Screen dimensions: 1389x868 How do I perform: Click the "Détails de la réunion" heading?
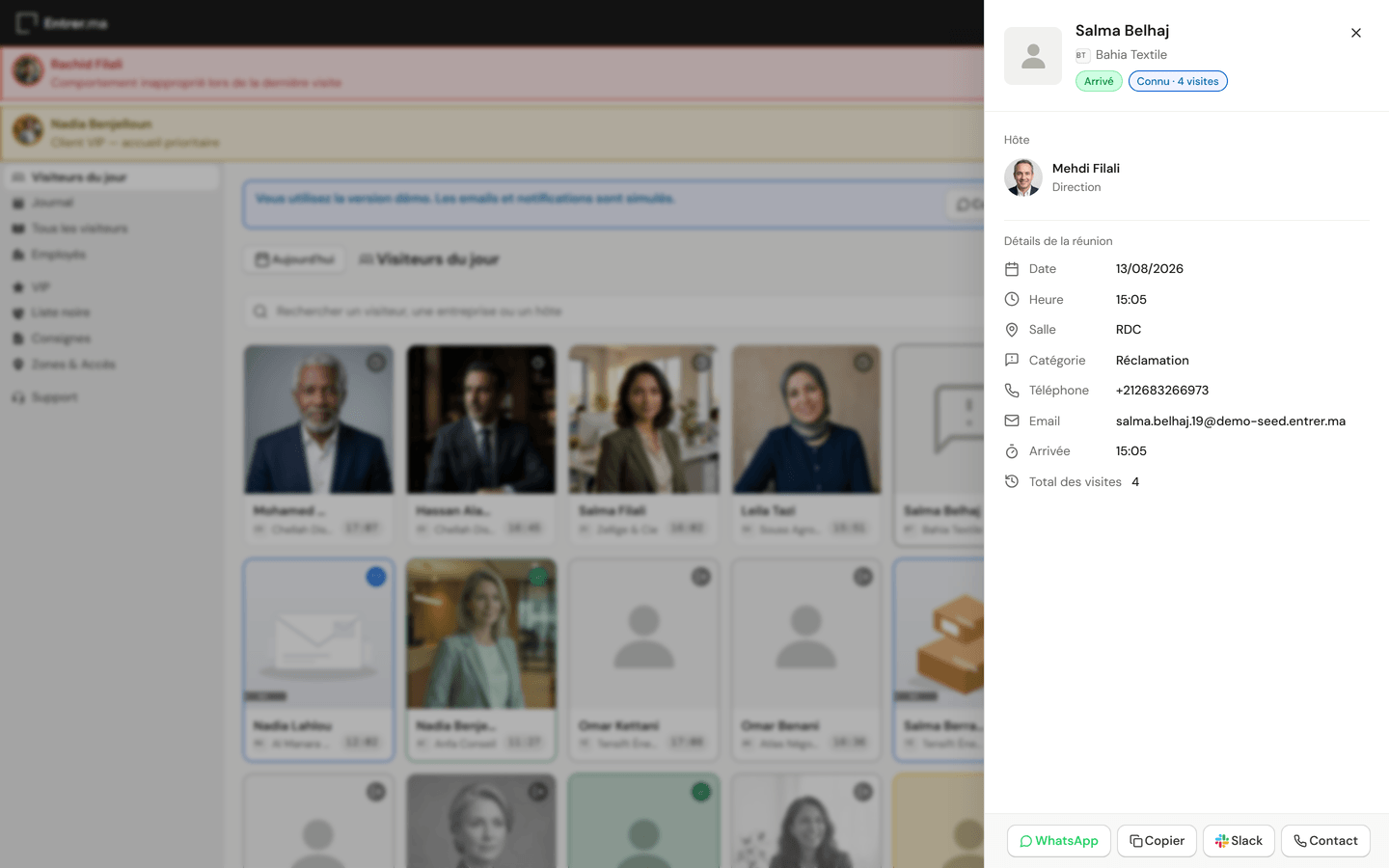coord(1058,241)
